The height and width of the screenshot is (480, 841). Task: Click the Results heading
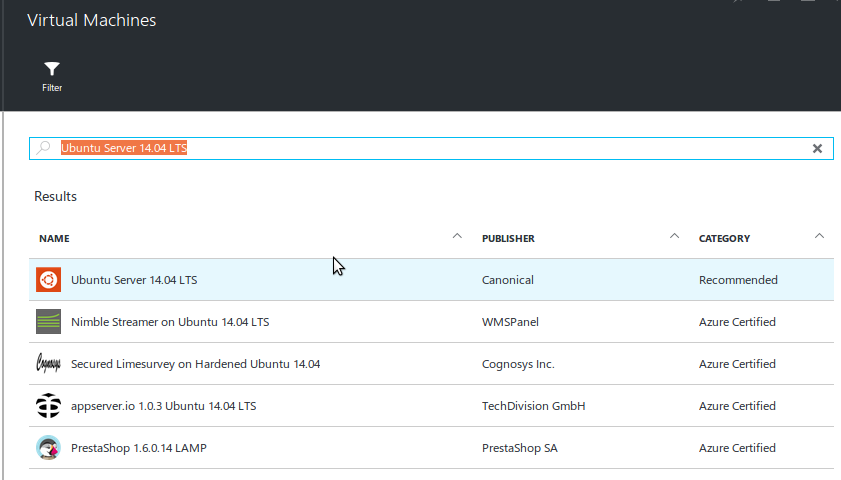tap(55, 196)
